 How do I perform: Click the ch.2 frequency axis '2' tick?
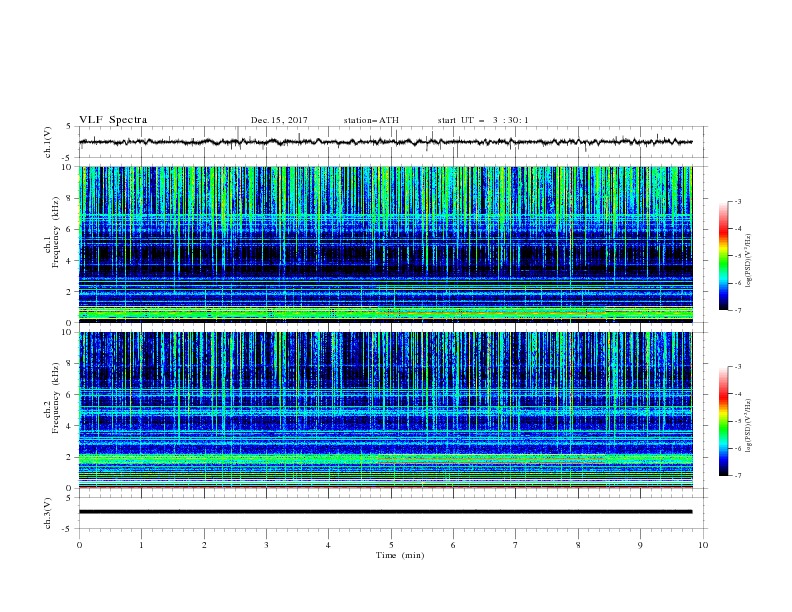point(71,457)
